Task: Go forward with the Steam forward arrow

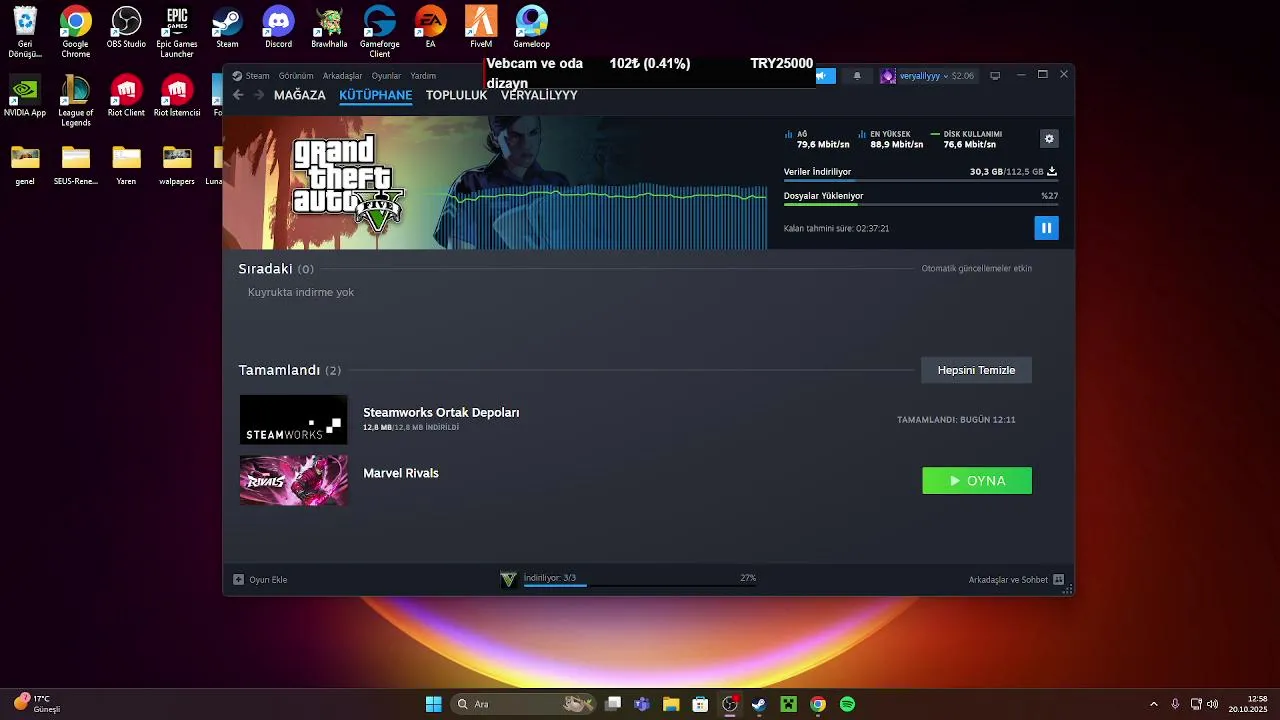Action: click(x=258, y=95)
